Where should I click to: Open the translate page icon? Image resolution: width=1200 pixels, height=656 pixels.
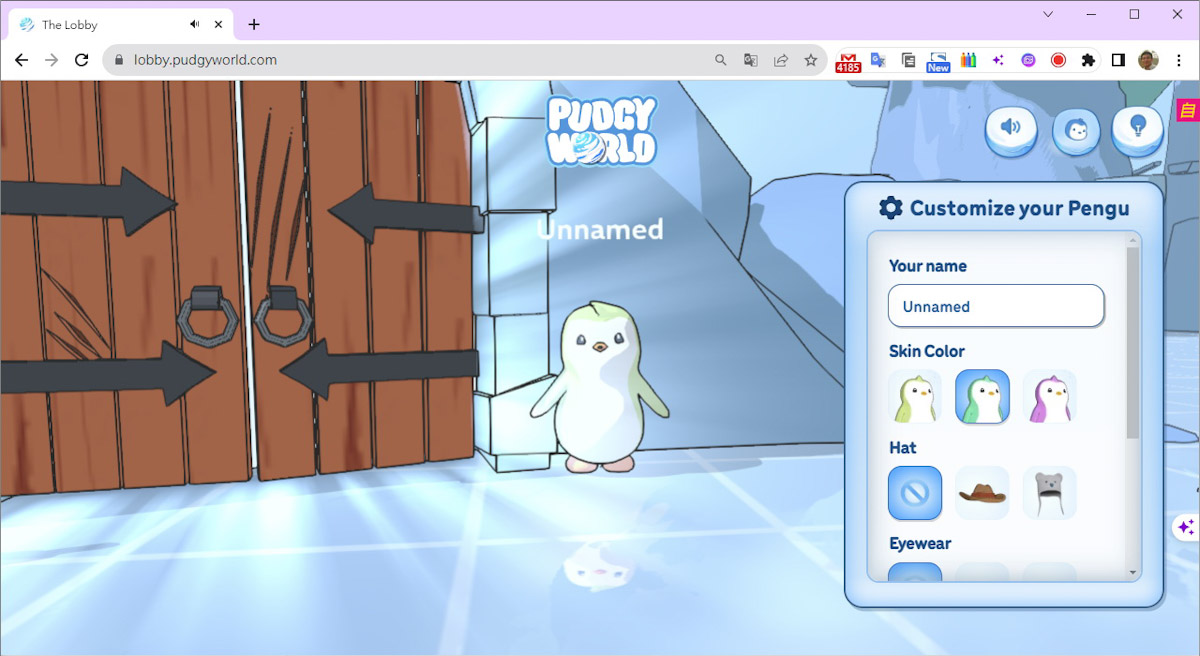pos(750,60)
